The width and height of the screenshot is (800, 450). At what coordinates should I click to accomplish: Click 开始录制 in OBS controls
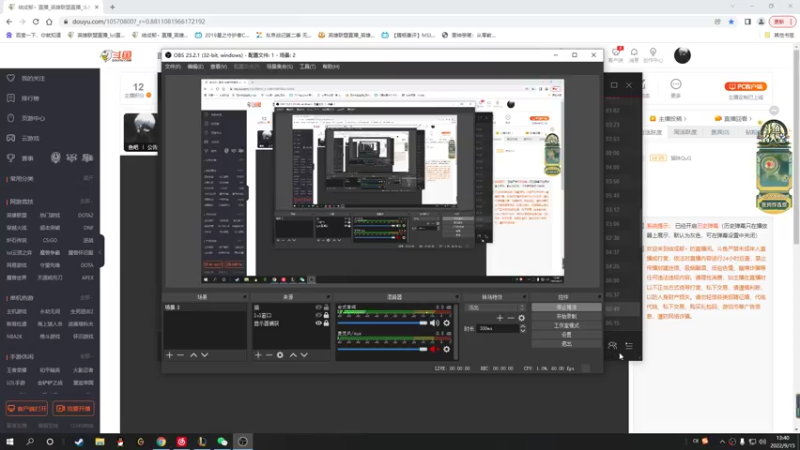pyautogui.click(x=566, y=316)
